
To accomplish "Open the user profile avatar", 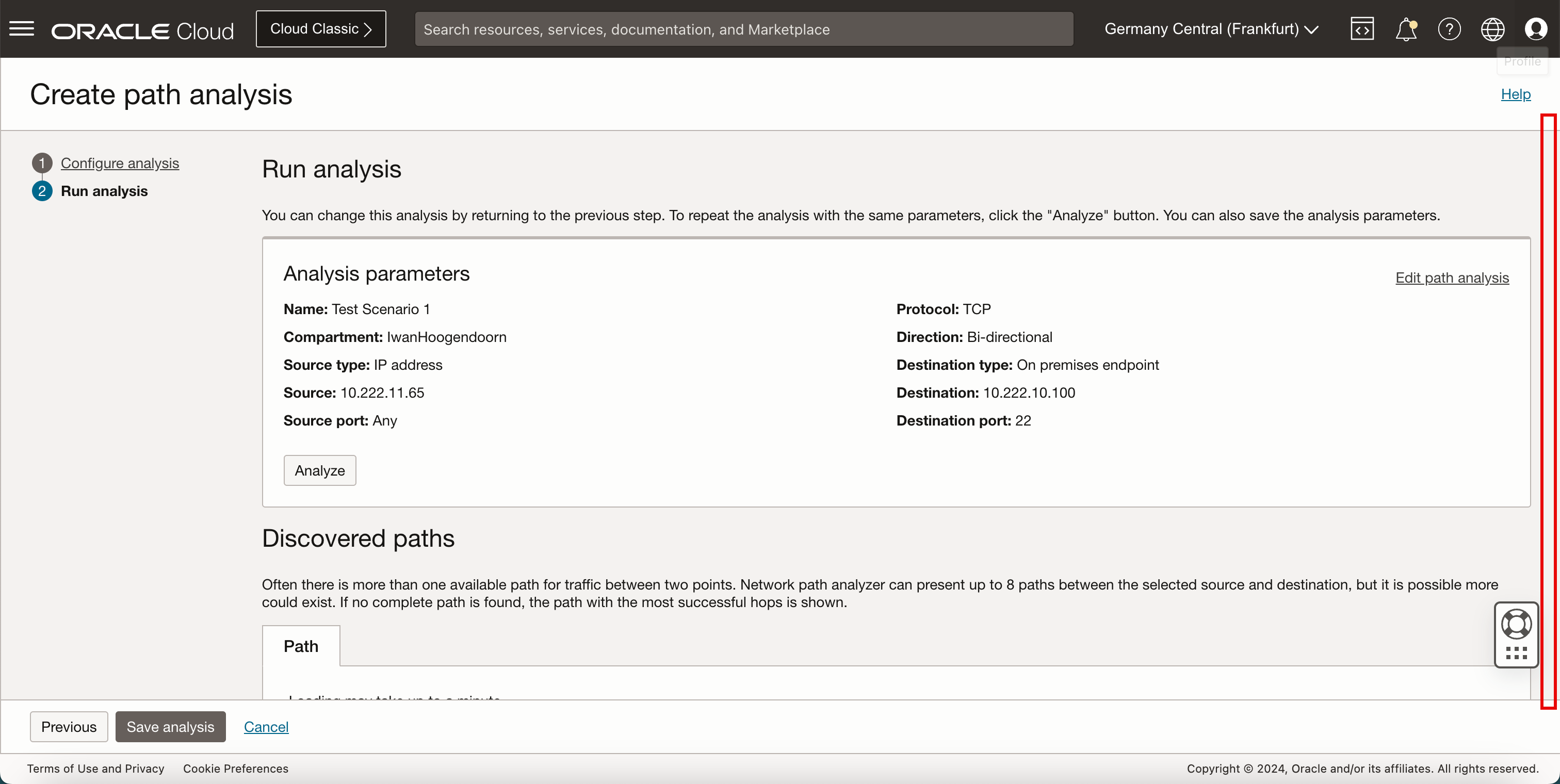I will point(1535,29).
